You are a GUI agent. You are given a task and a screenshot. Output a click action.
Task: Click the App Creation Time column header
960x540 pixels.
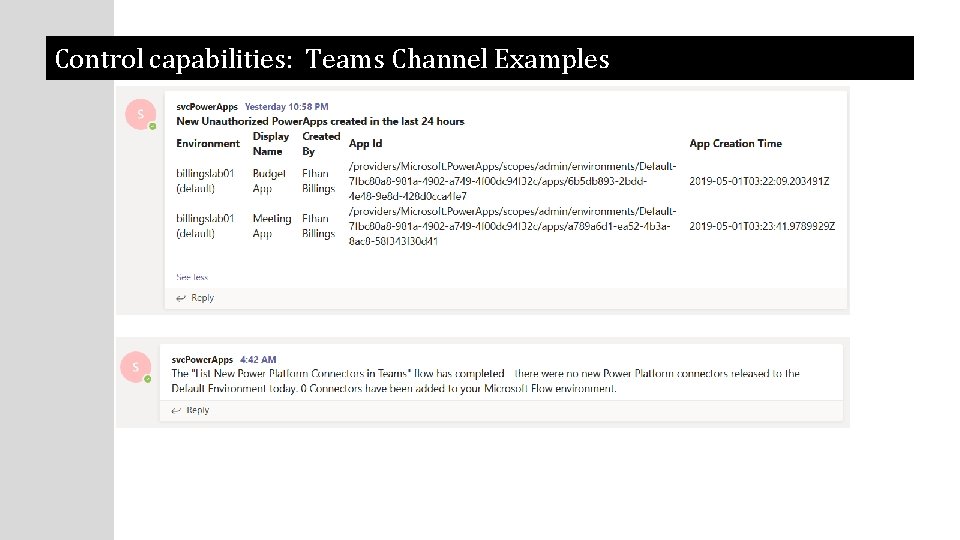pos(735,143)
